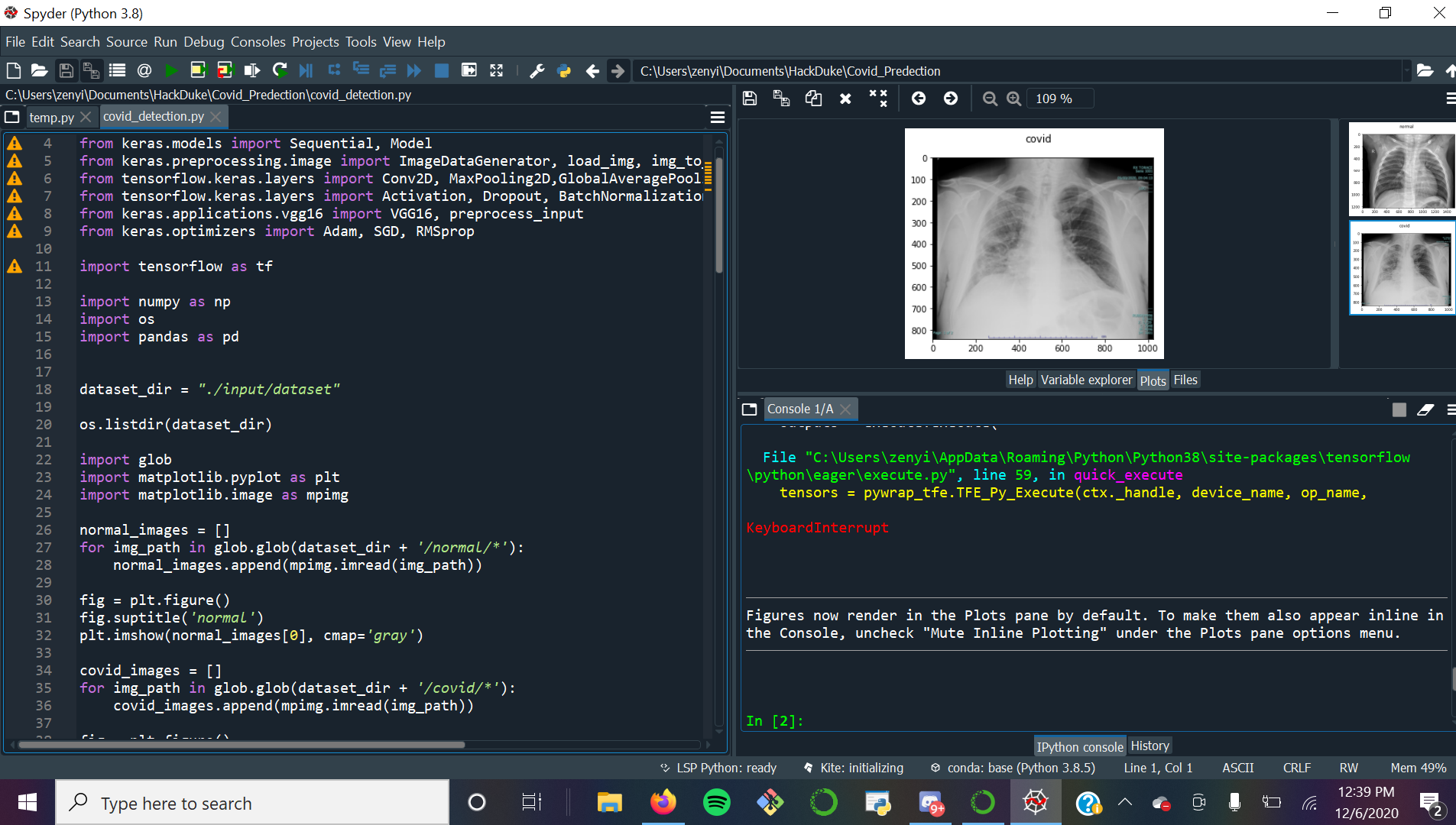
Task: Click the green Run file icon
Action: tap(171, 71)
